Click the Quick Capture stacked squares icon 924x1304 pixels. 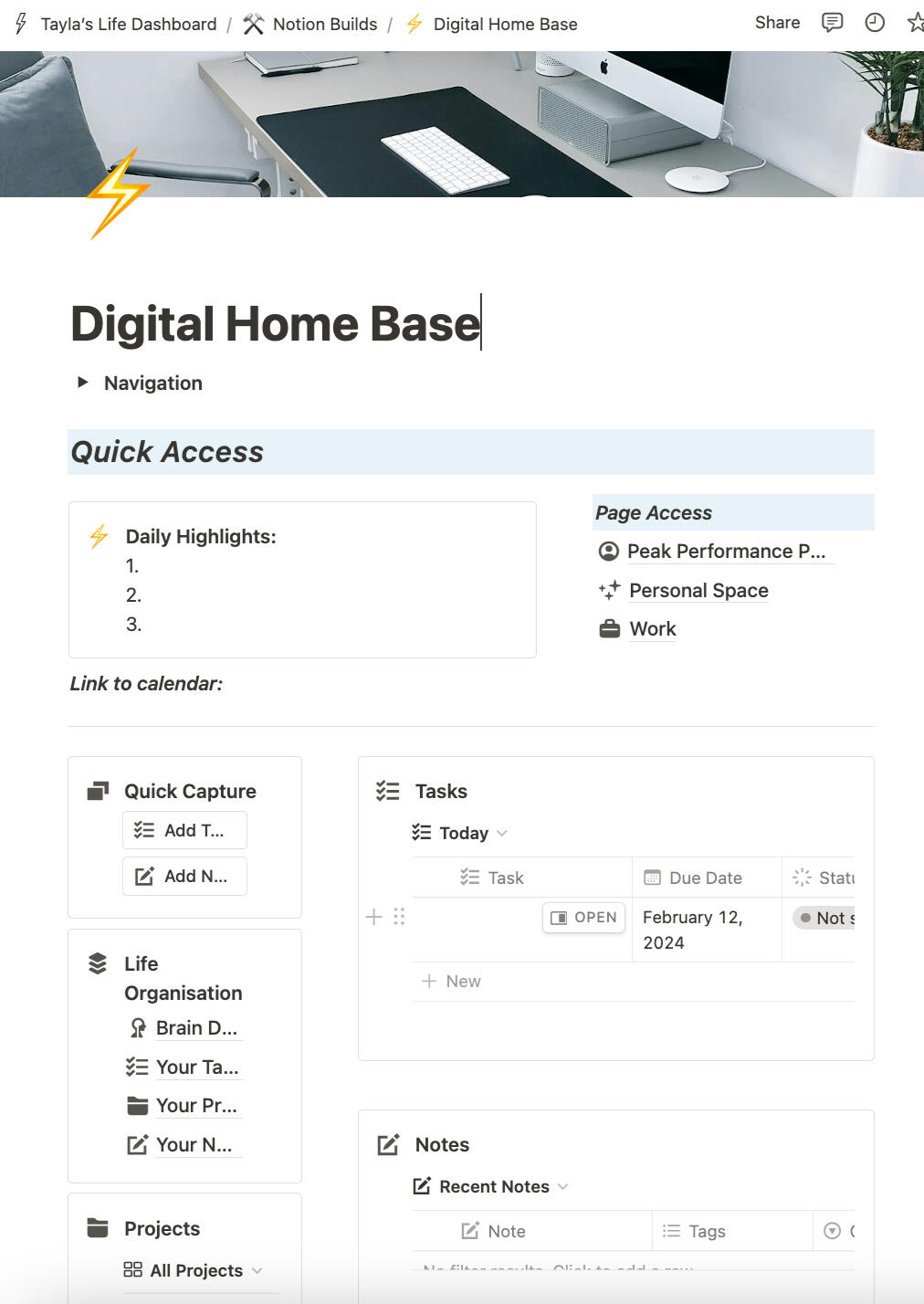pos(98,791)
